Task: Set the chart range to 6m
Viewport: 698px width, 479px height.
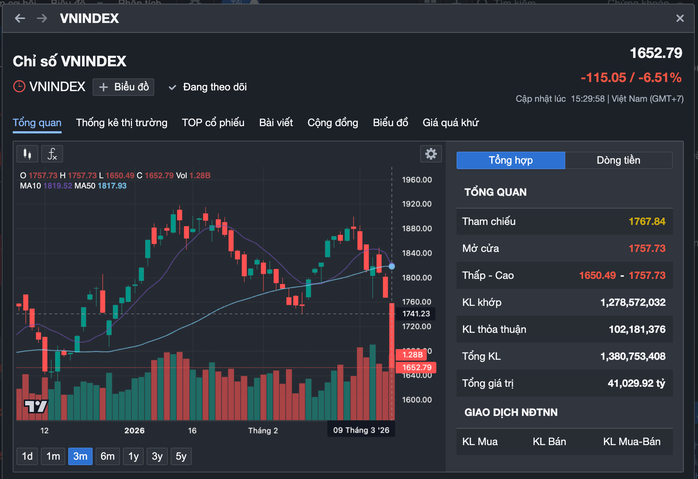Action: 107,457
